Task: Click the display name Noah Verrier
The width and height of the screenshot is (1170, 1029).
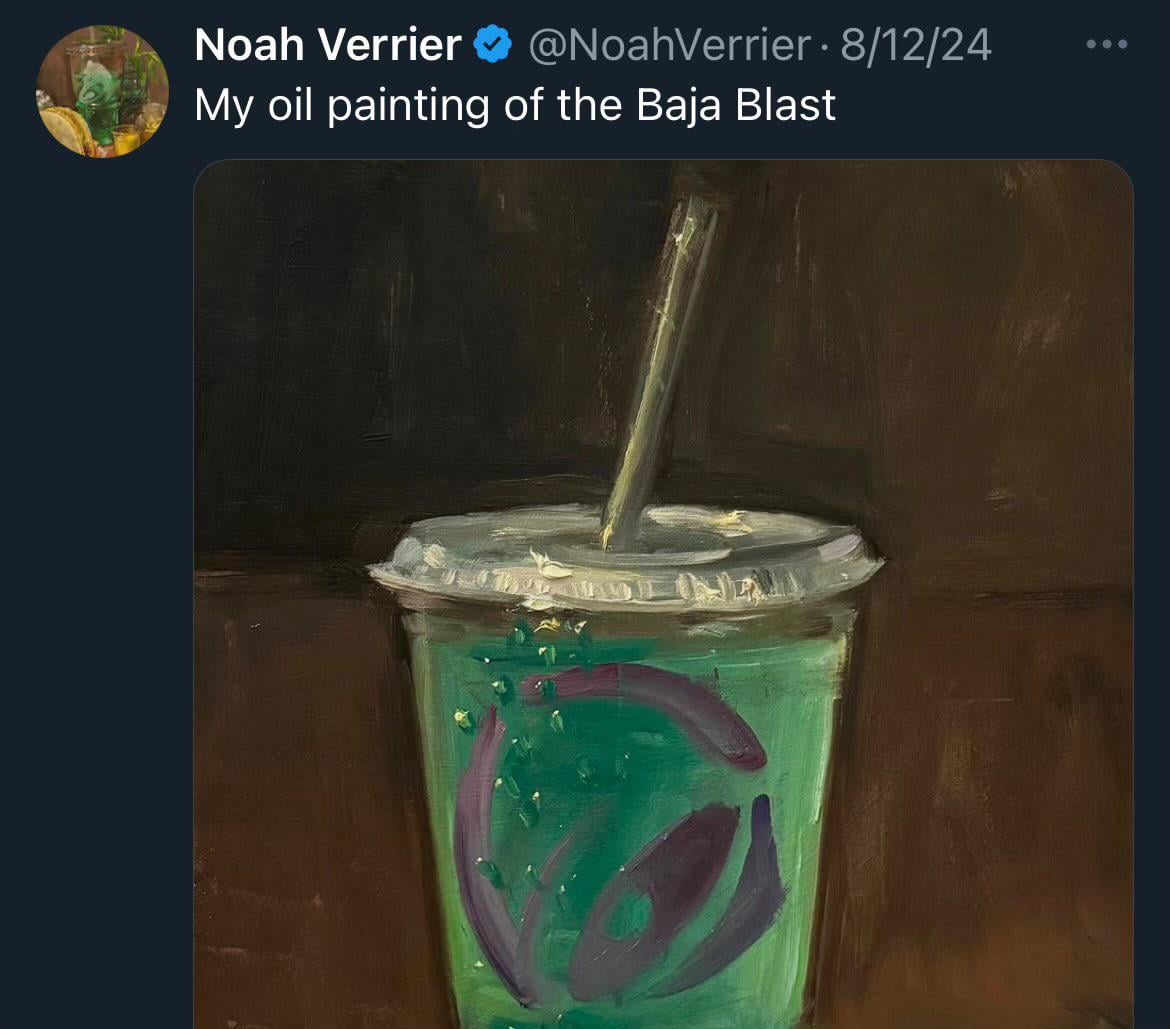Action: click(x=328, y=45)
